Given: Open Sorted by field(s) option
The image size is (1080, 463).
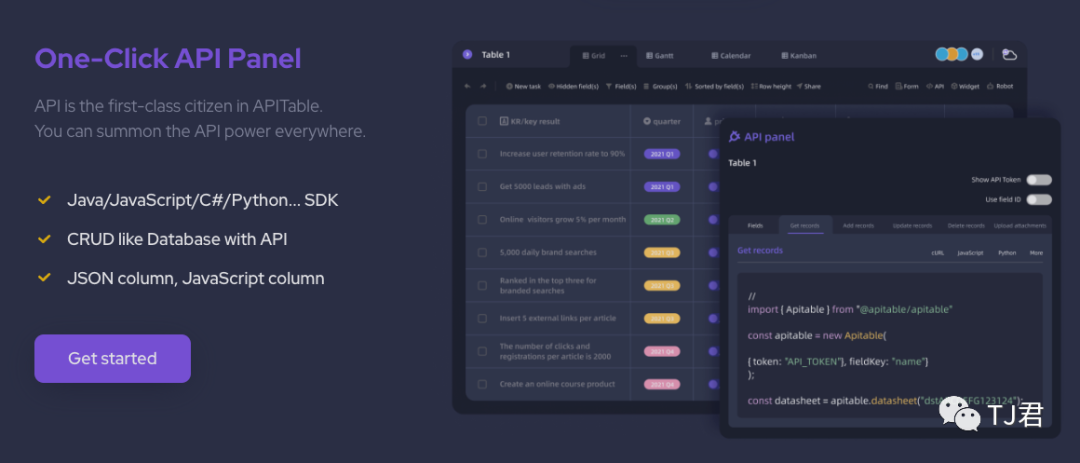Looking at the screenshot, I should click(714, 87).
